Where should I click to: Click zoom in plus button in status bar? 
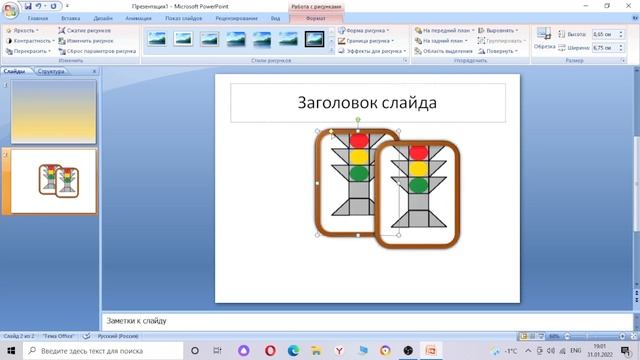[x=622, y=336]
